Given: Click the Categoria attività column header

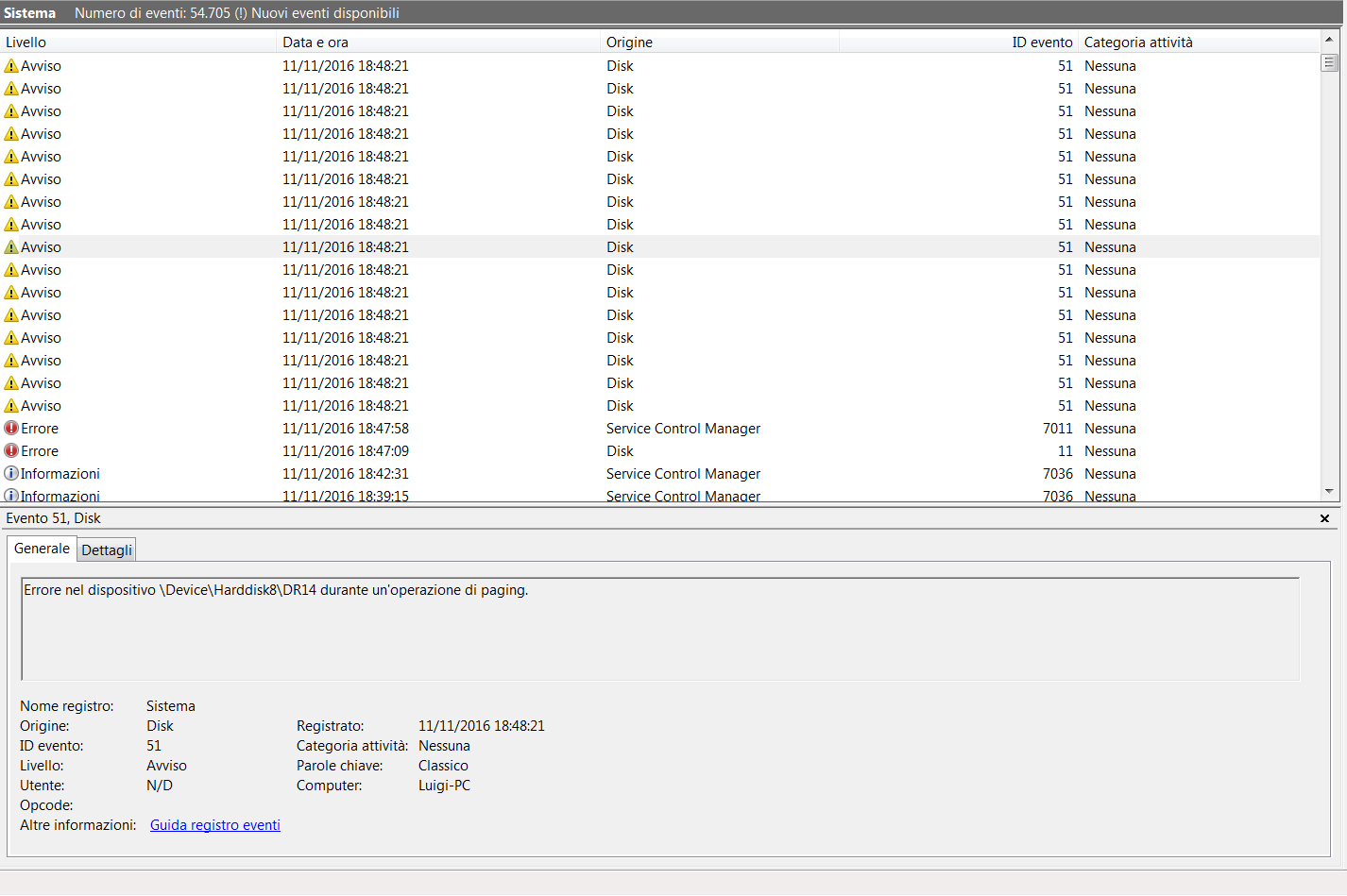Looking at the screenshot, I should [1198, 42].
